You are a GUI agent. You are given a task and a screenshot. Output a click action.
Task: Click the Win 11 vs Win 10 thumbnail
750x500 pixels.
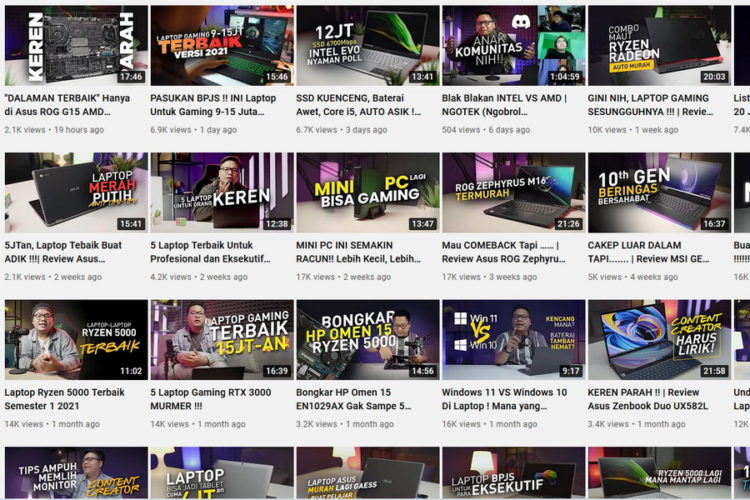(513, 340)
